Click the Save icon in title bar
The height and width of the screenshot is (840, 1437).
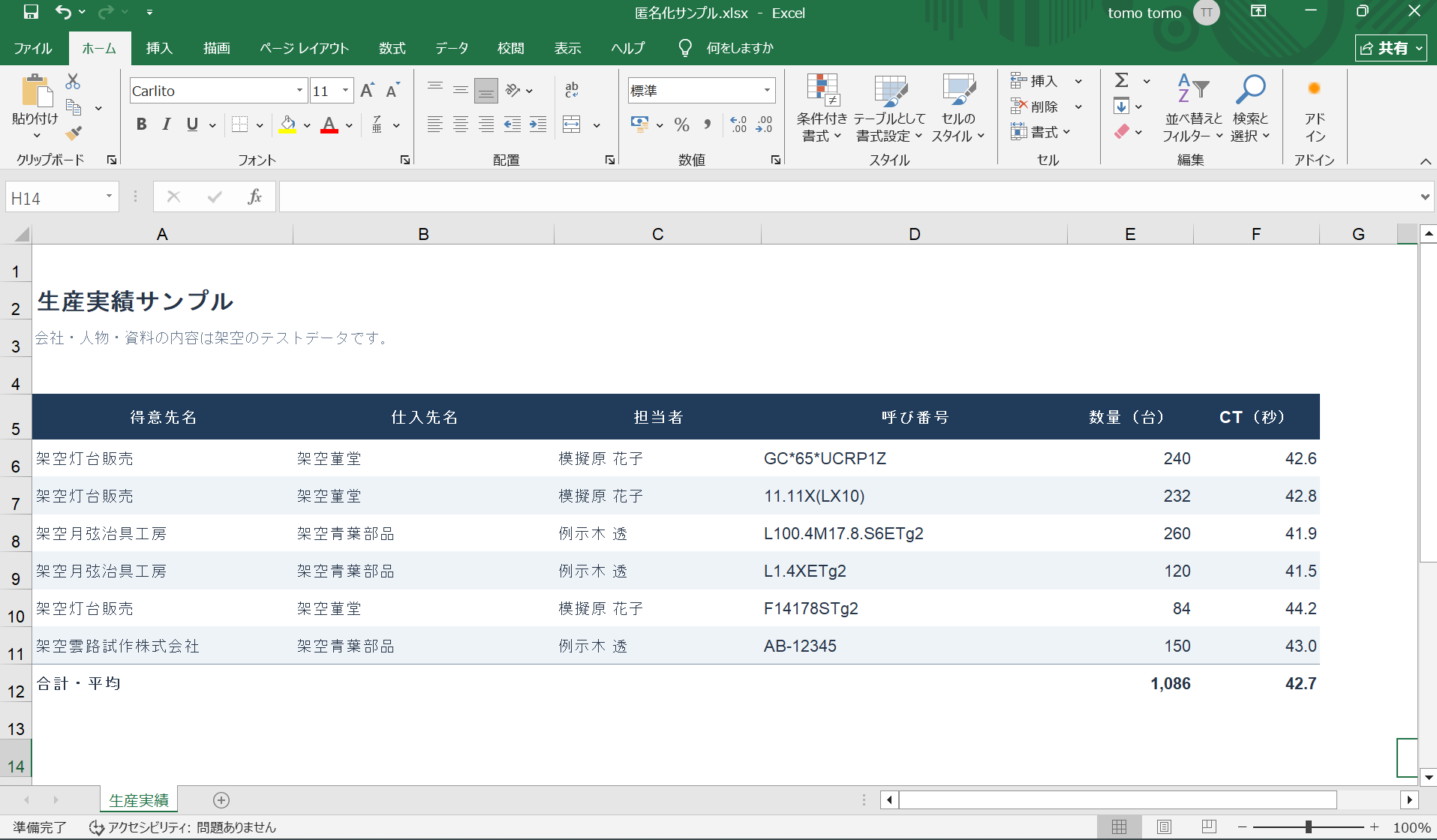pos(31,12)
